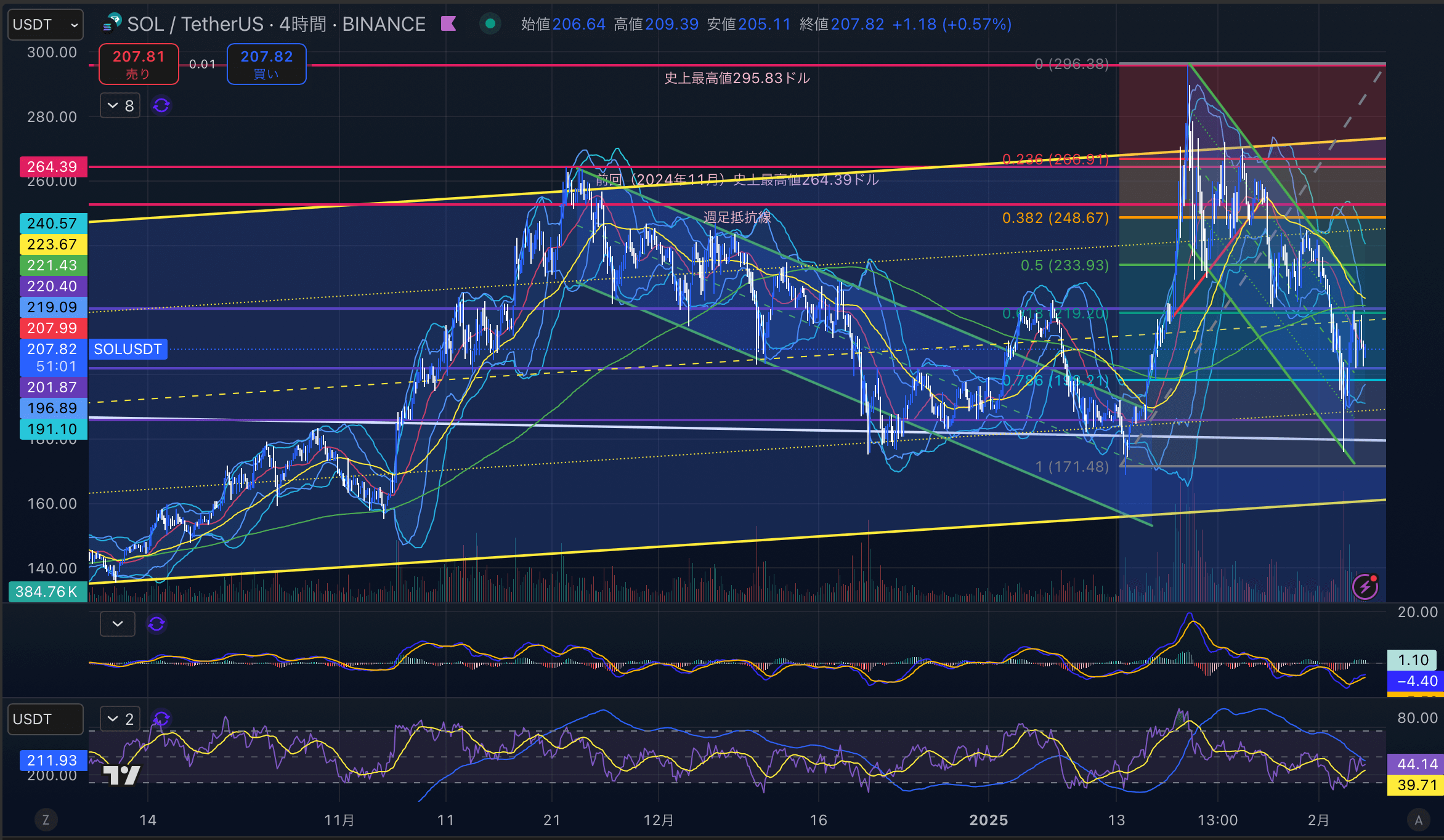Click the -4.40 MACD value label
This screenshot has height=840, width=1444.
[x=1416, y=681]
